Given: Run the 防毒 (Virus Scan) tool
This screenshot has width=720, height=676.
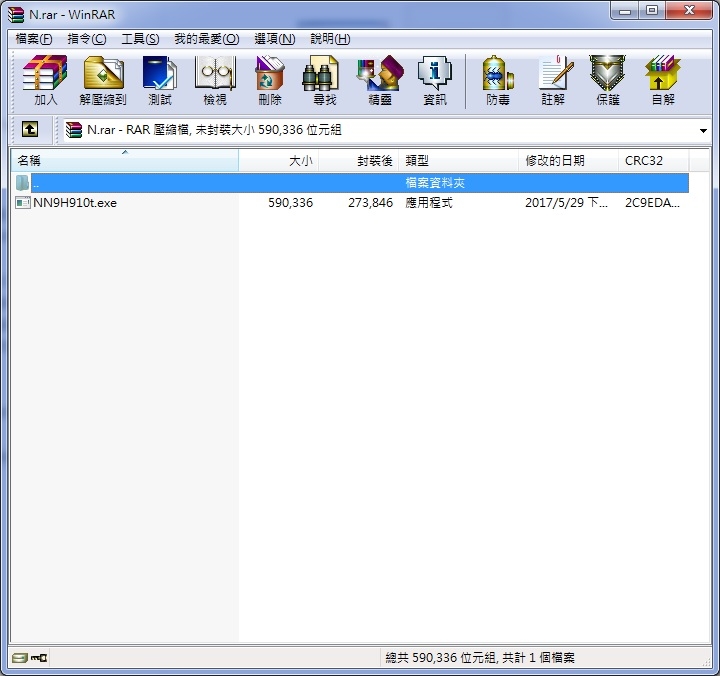Looking at the screenshot, I should (x=498, y=80).
